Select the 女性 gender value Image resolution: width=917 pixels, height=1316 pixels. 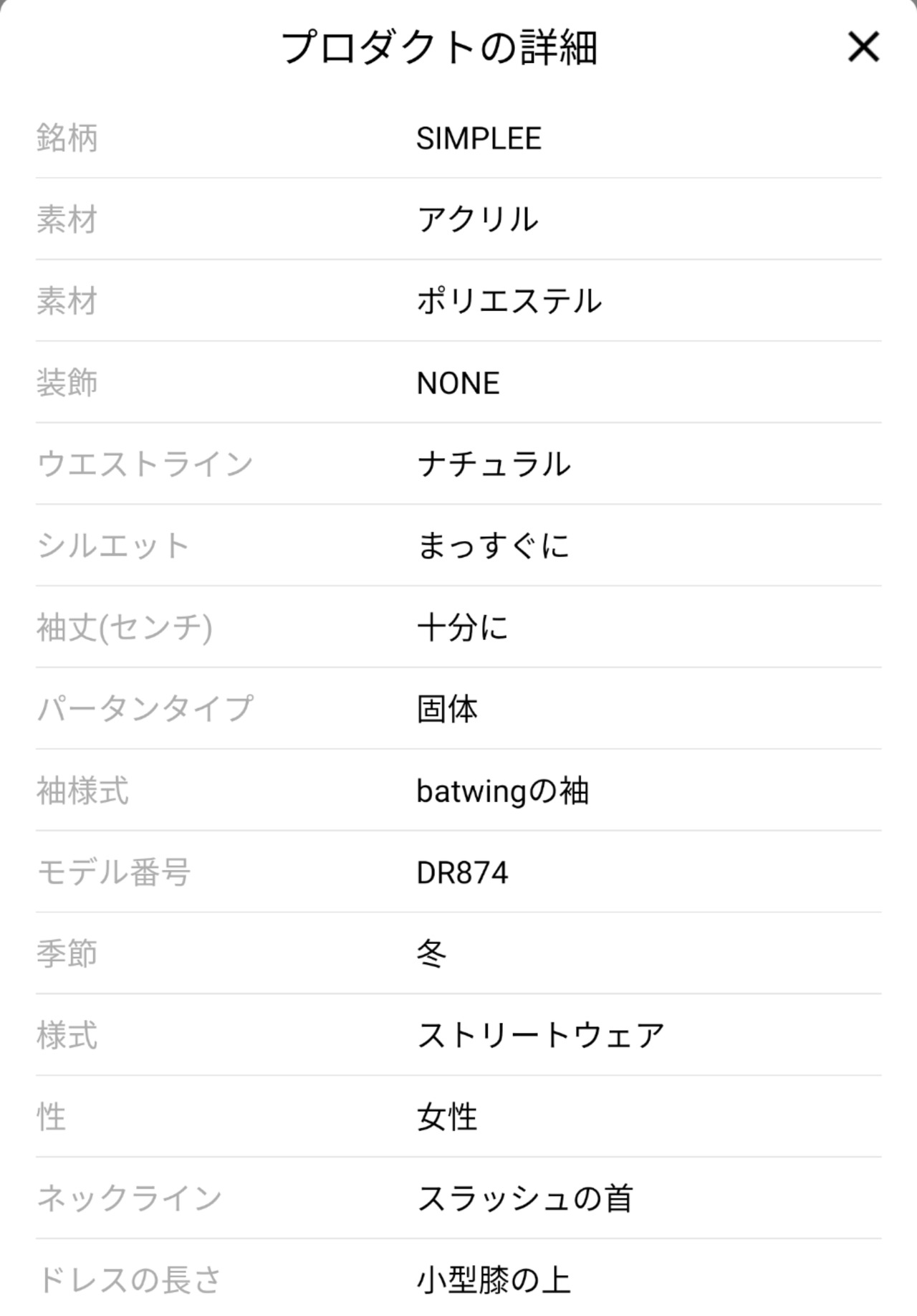coord(447,1117)
